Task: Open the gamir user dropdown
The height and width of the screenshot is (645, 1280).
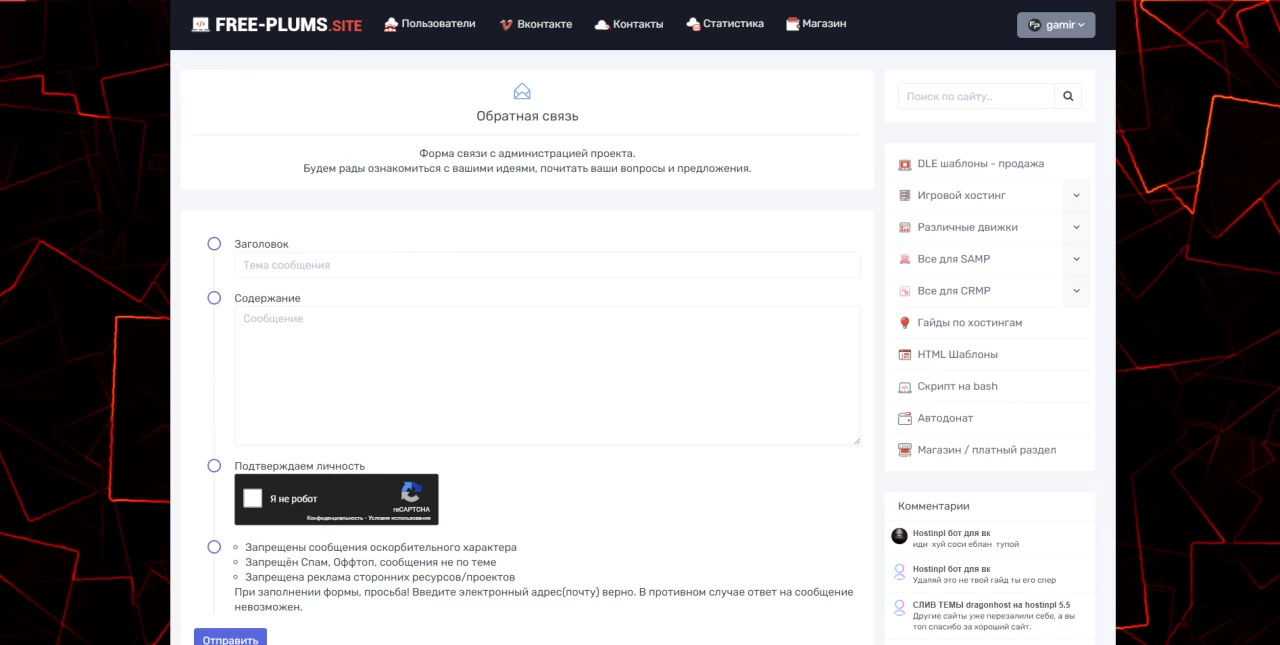Action: point(1056,25)
